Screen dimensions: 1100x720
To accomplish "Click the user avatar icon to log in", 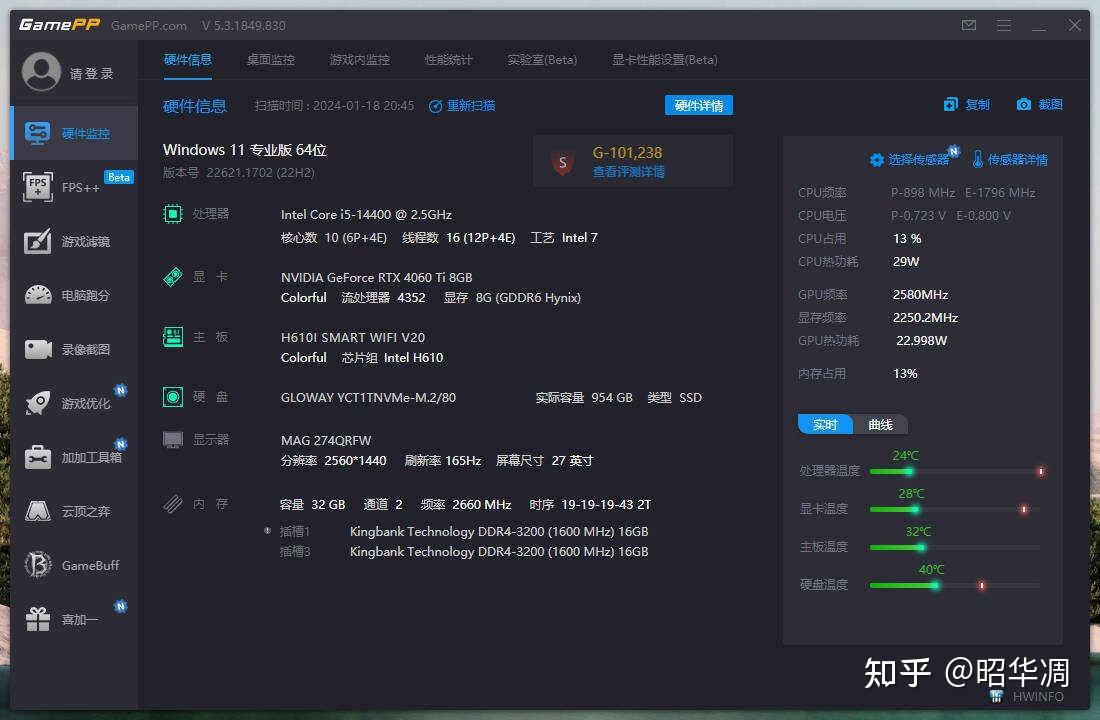I will [x=41, y=72].
